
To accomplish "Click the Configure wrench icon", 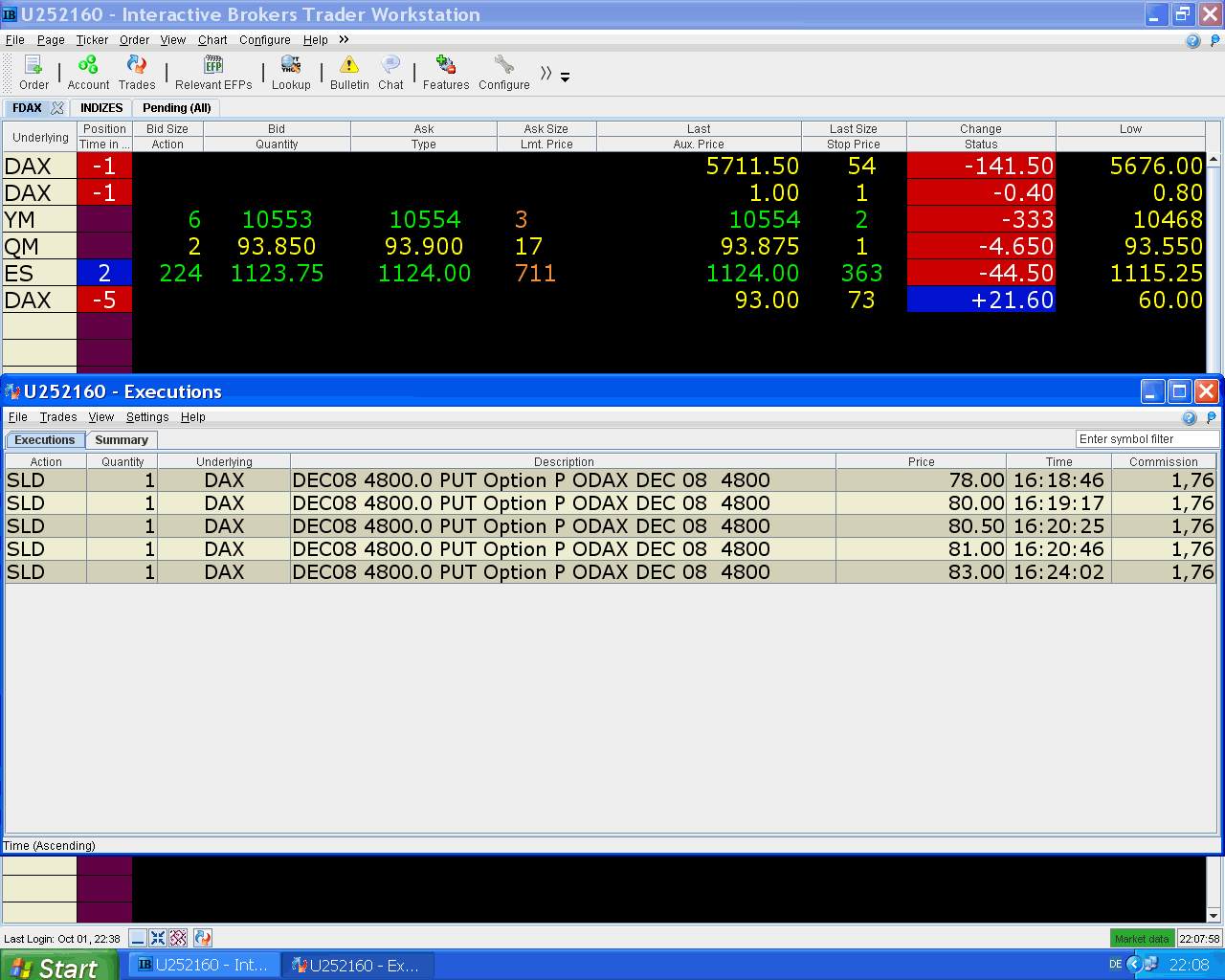I will [x=504, y=73].
